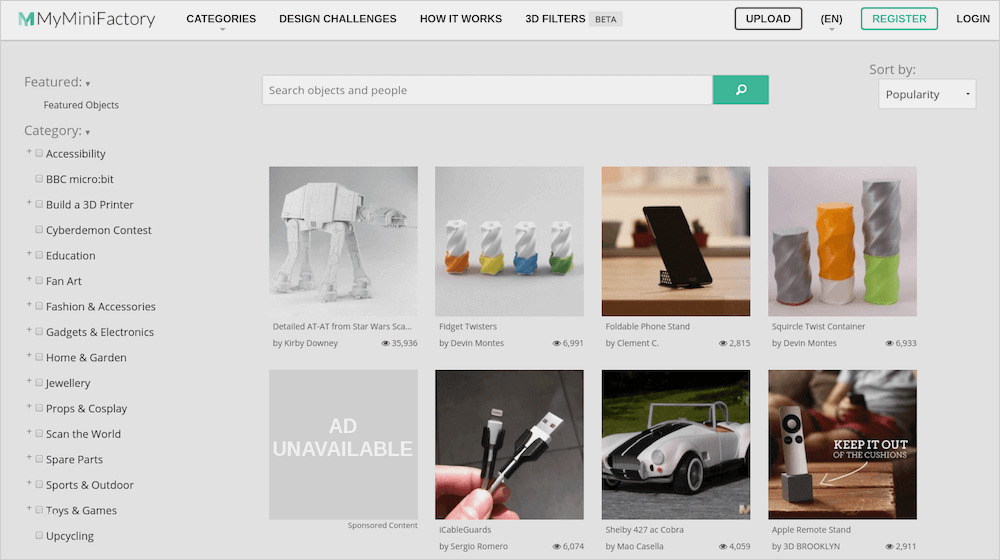Tick the Fan Art category checkbox

[x=39, y=281]
